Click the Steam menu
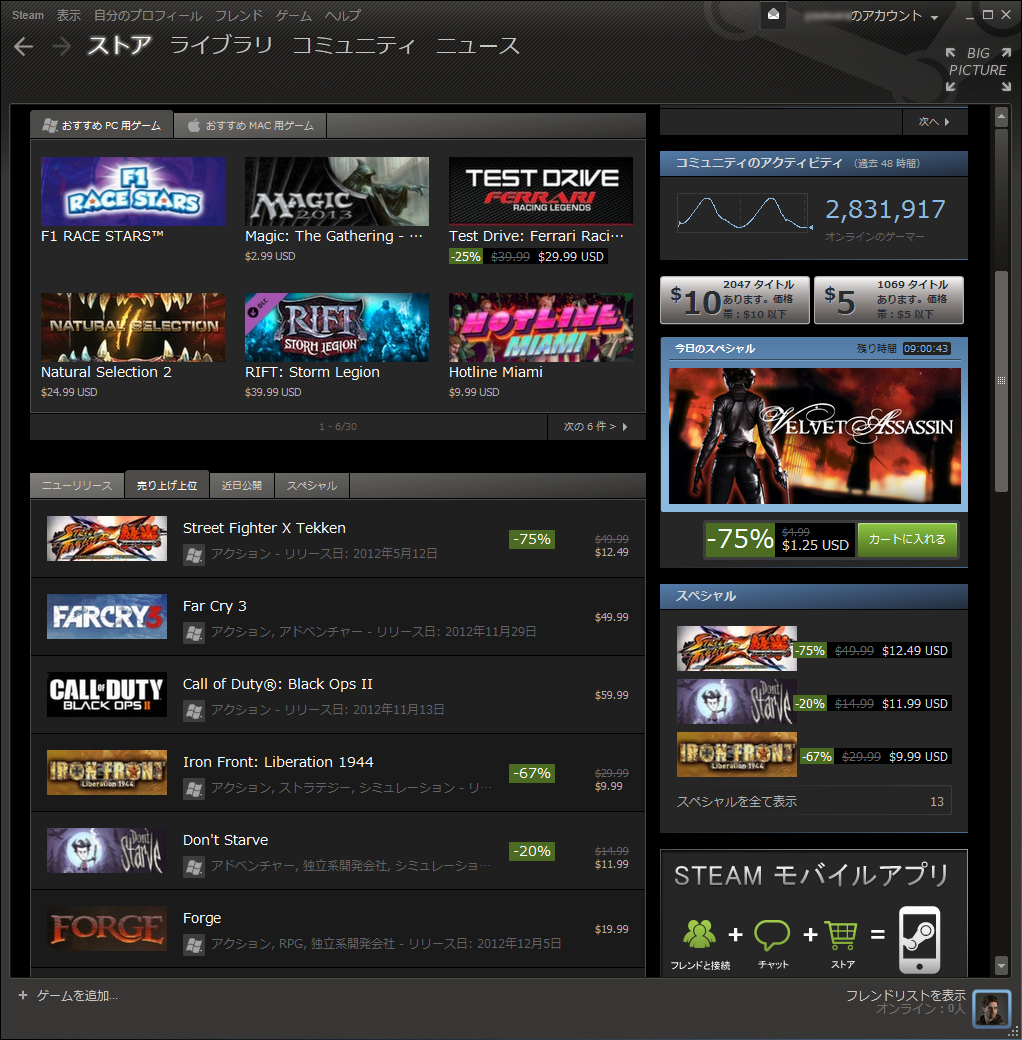The height and width of the screenshot is (1040, 1022). click(x=28, y=15)
